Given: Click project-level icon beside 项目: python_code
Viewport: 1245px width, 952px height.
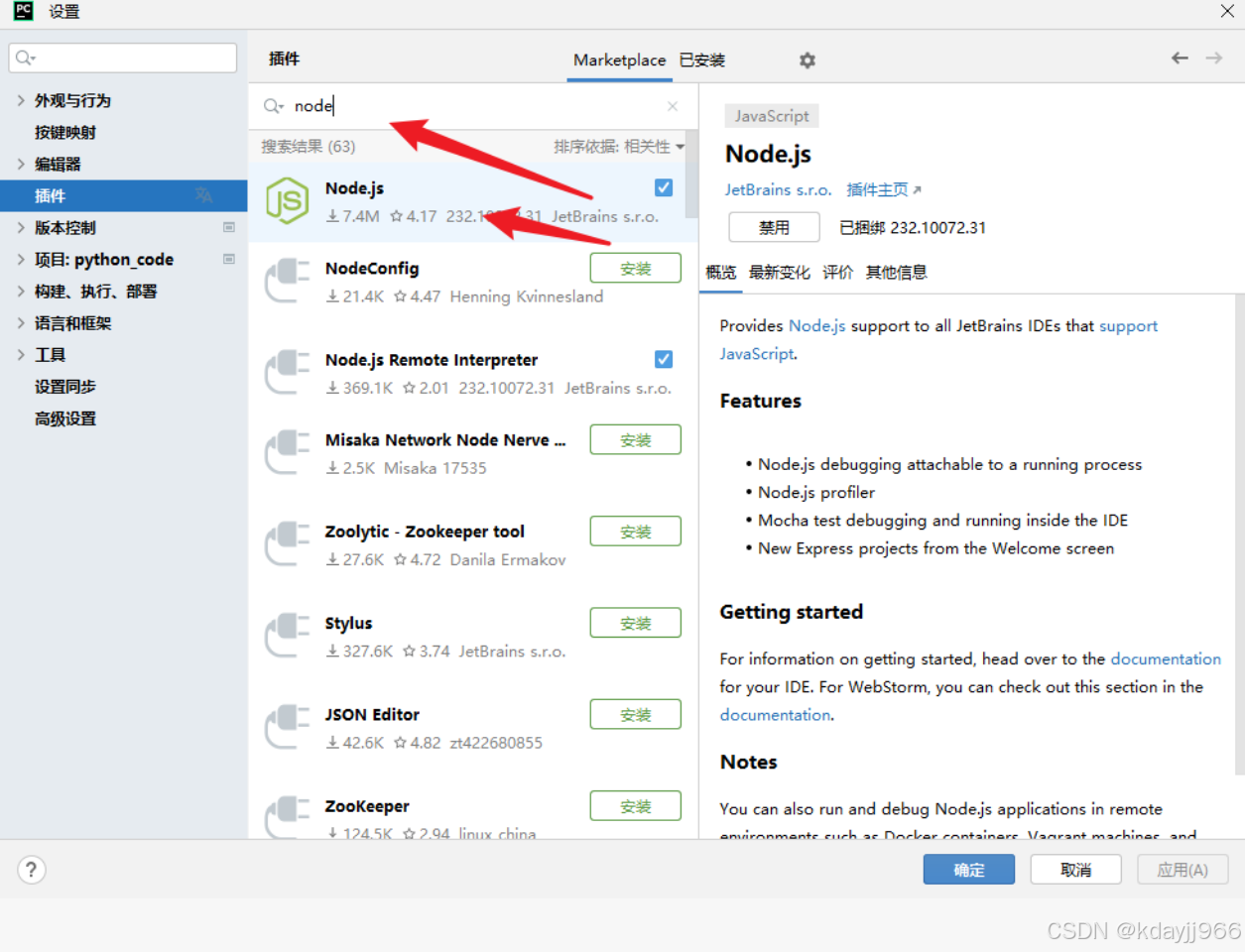Looking at the screenshot, I should (x=229, y=259).
